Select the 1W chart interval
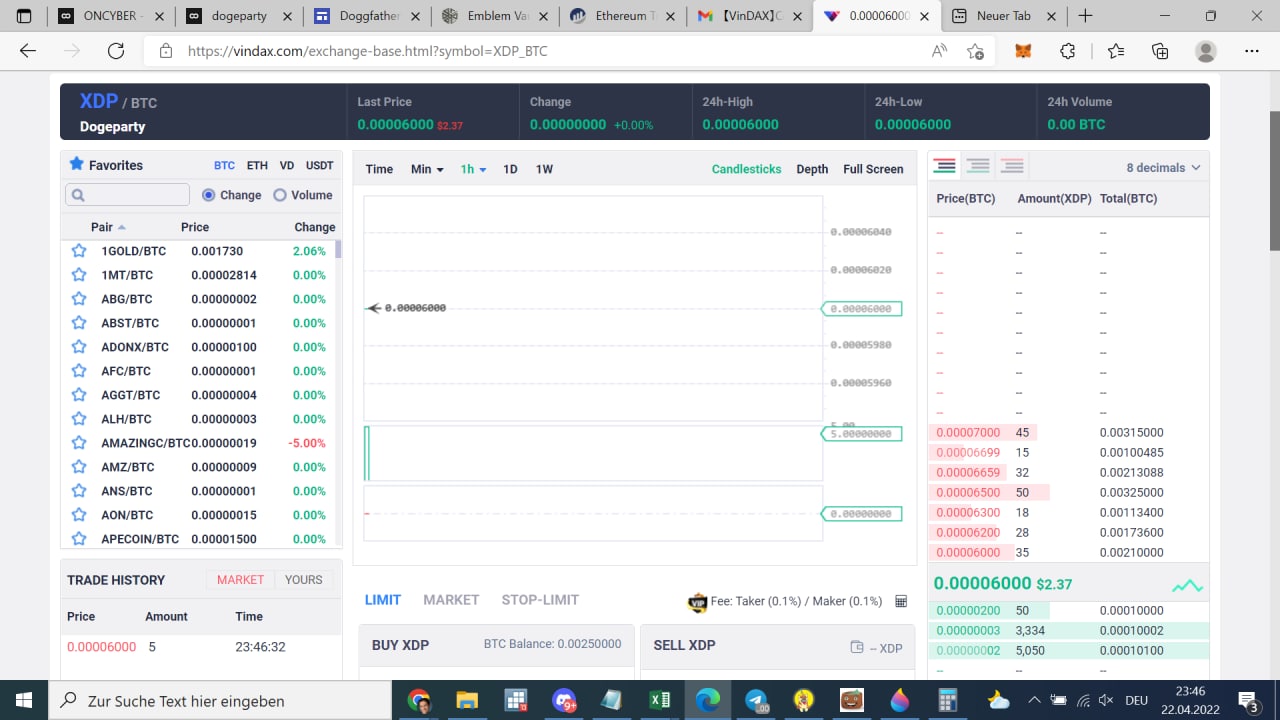The image size is (1280, 720). 544,169
